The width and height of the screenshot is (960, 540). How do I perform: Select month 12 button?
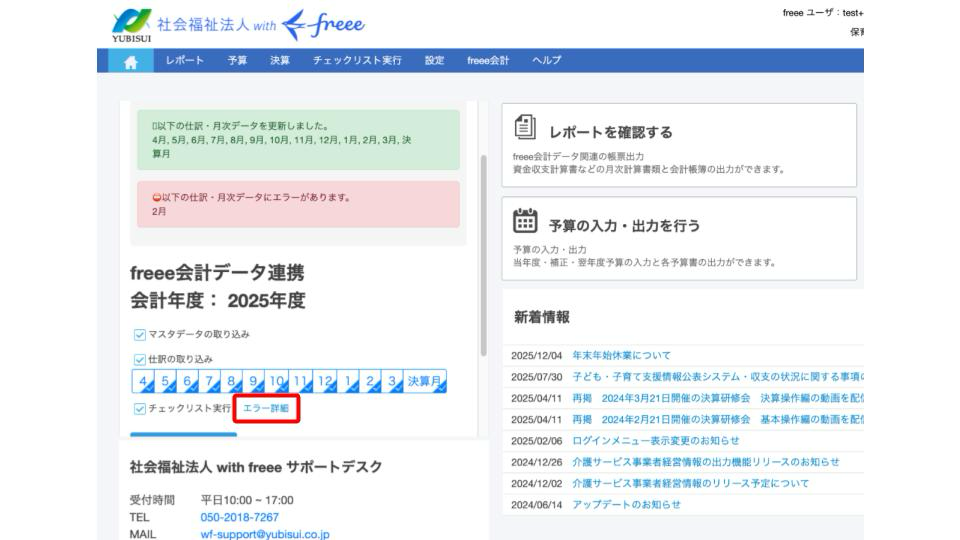pos(325,381)
